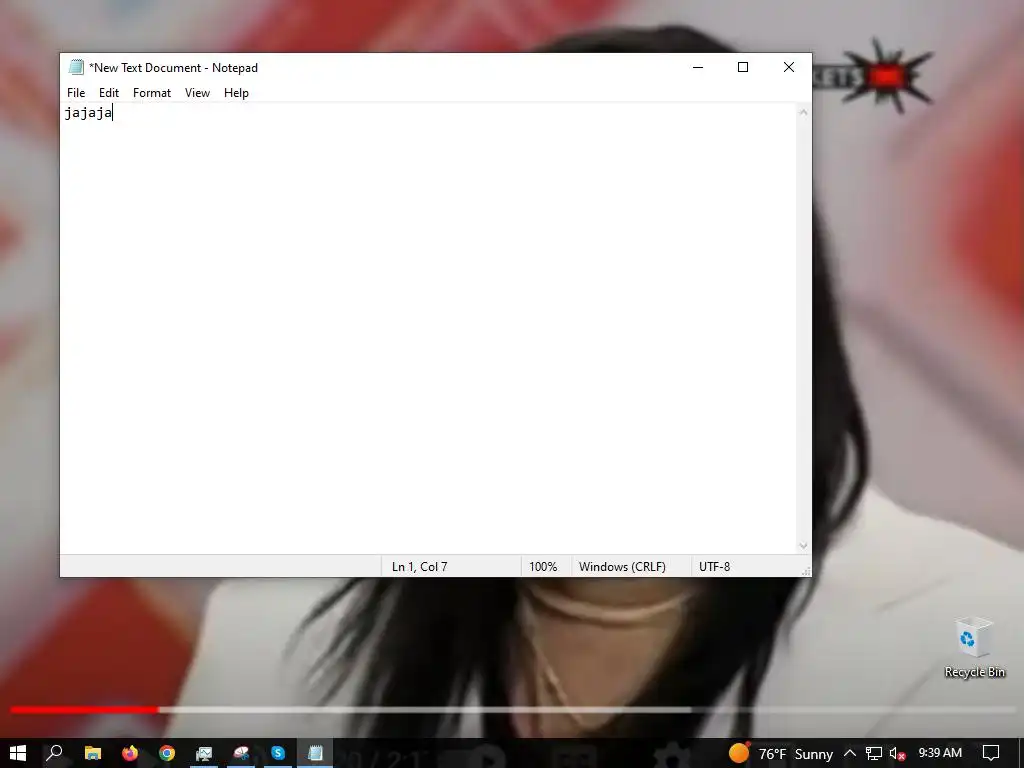Screen dimensions: 1024x768
Task: Open the Help menu
Action: (x=236, y=93)
